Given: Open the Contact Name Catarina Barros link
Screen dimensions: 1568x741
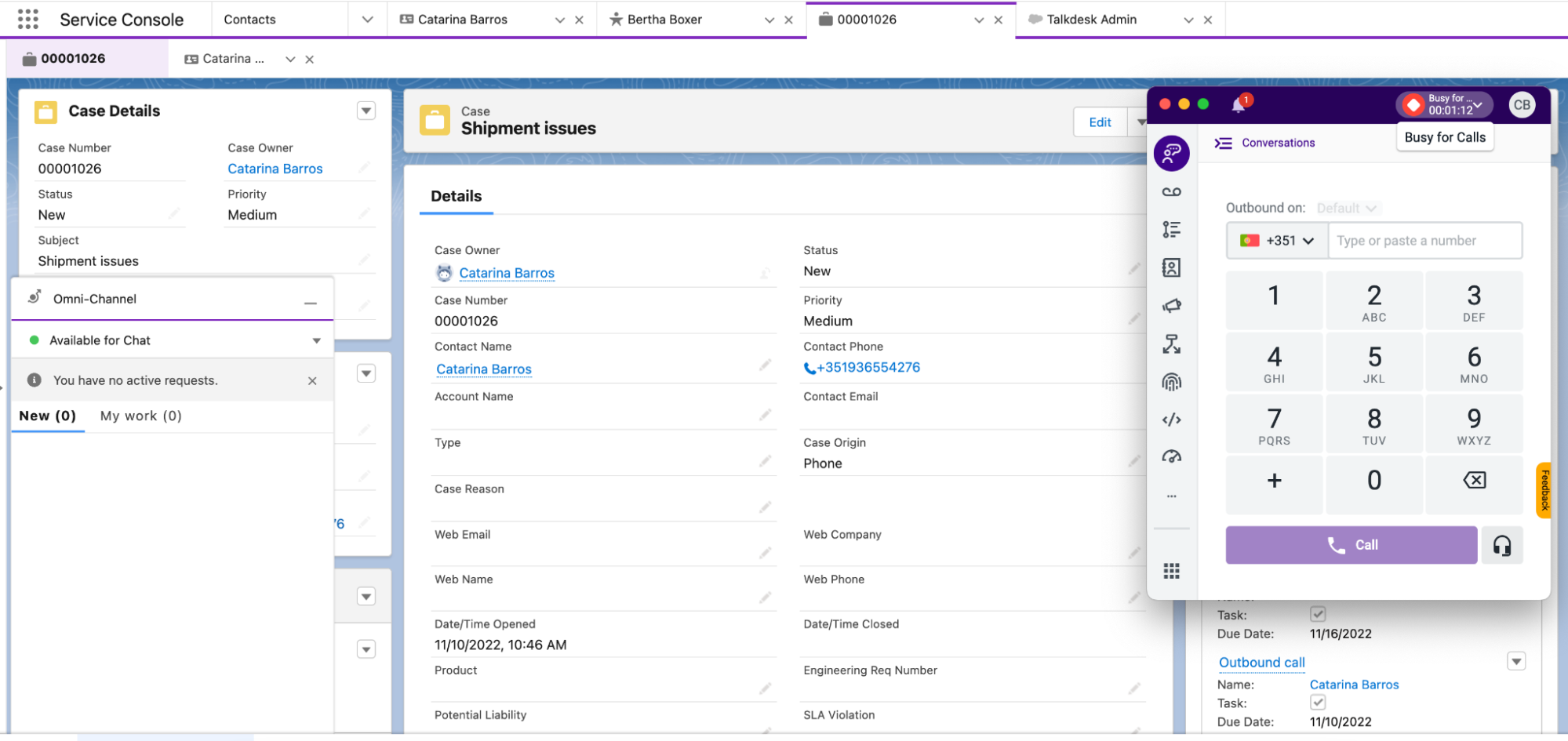Looking at the screenshot, I should click(x=484, y=369).
